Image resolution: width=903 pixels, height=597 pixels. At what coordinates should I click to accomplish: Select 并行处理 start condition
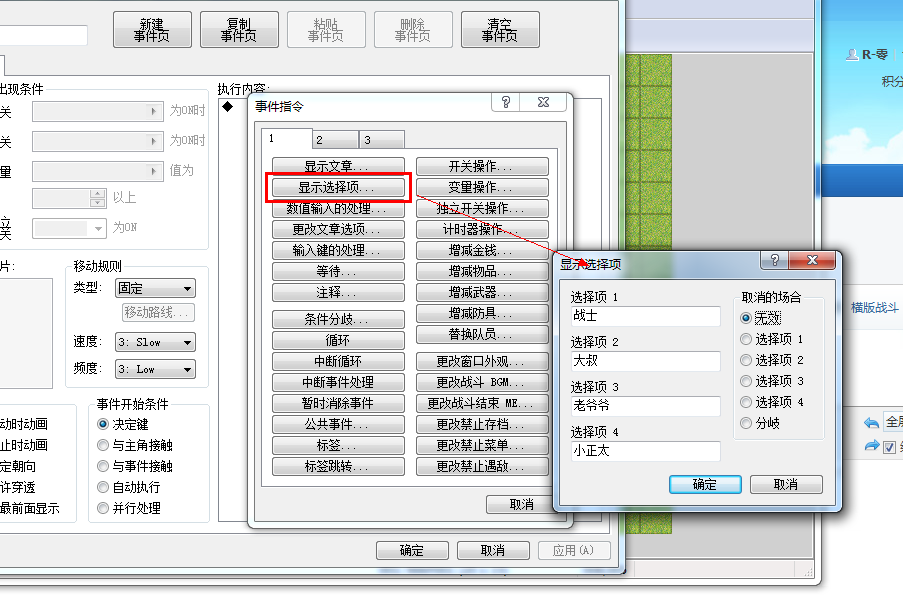pos(129,508)
